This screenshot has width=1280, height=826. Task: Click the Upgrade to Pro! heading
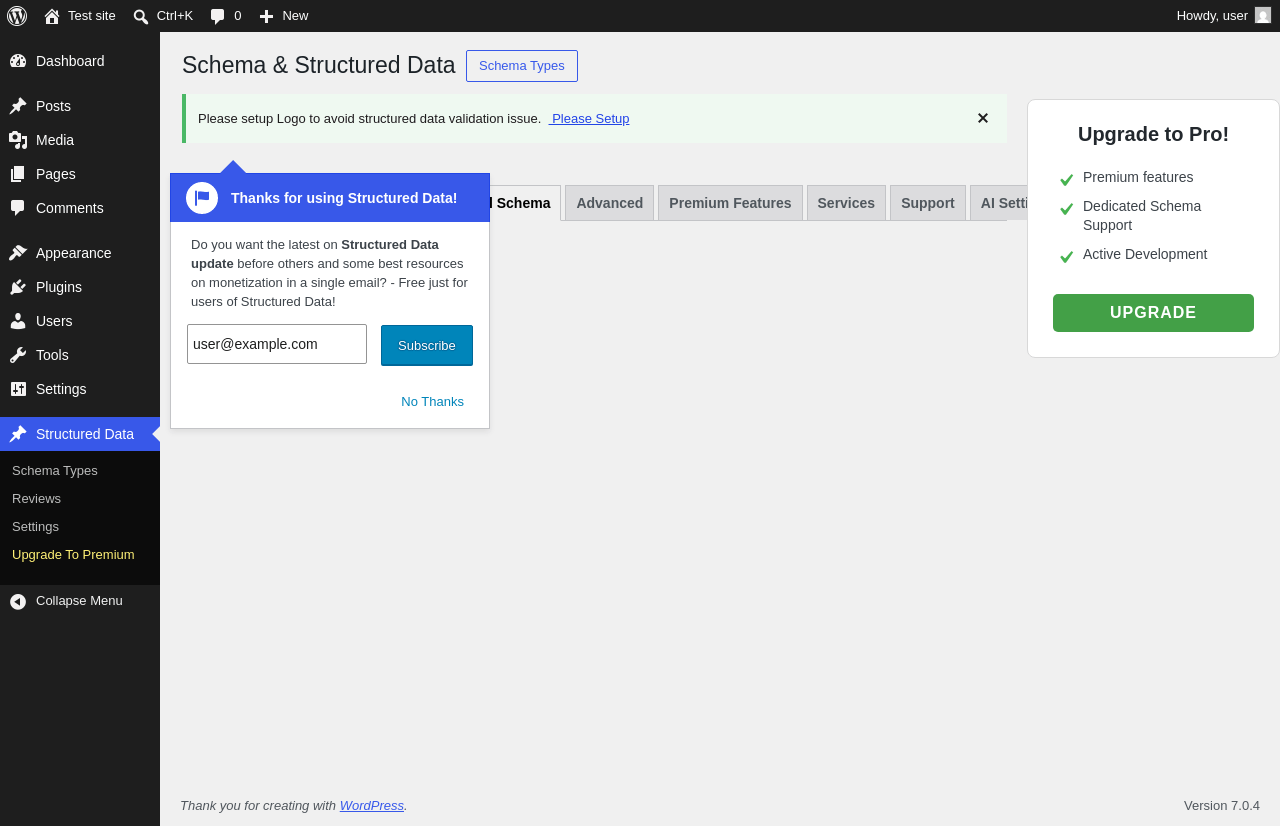coord(1153,134)
